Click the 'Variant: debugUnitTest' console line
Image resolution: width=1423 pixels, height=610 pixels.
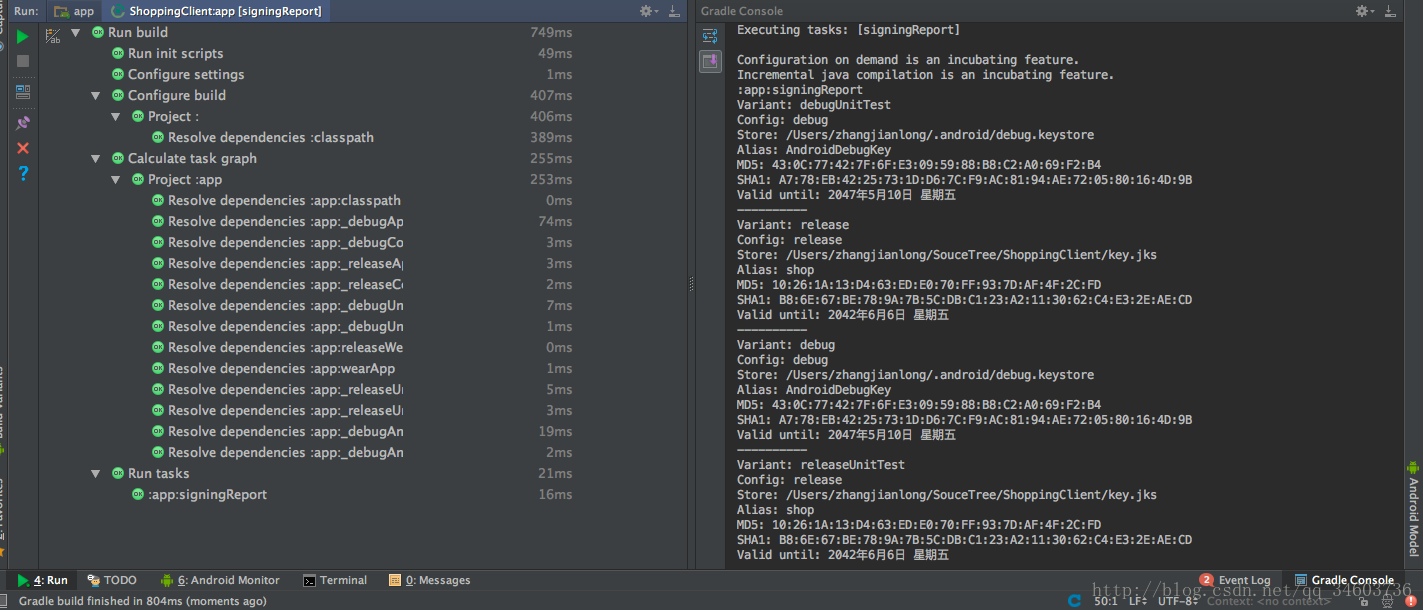pos(813,105)
